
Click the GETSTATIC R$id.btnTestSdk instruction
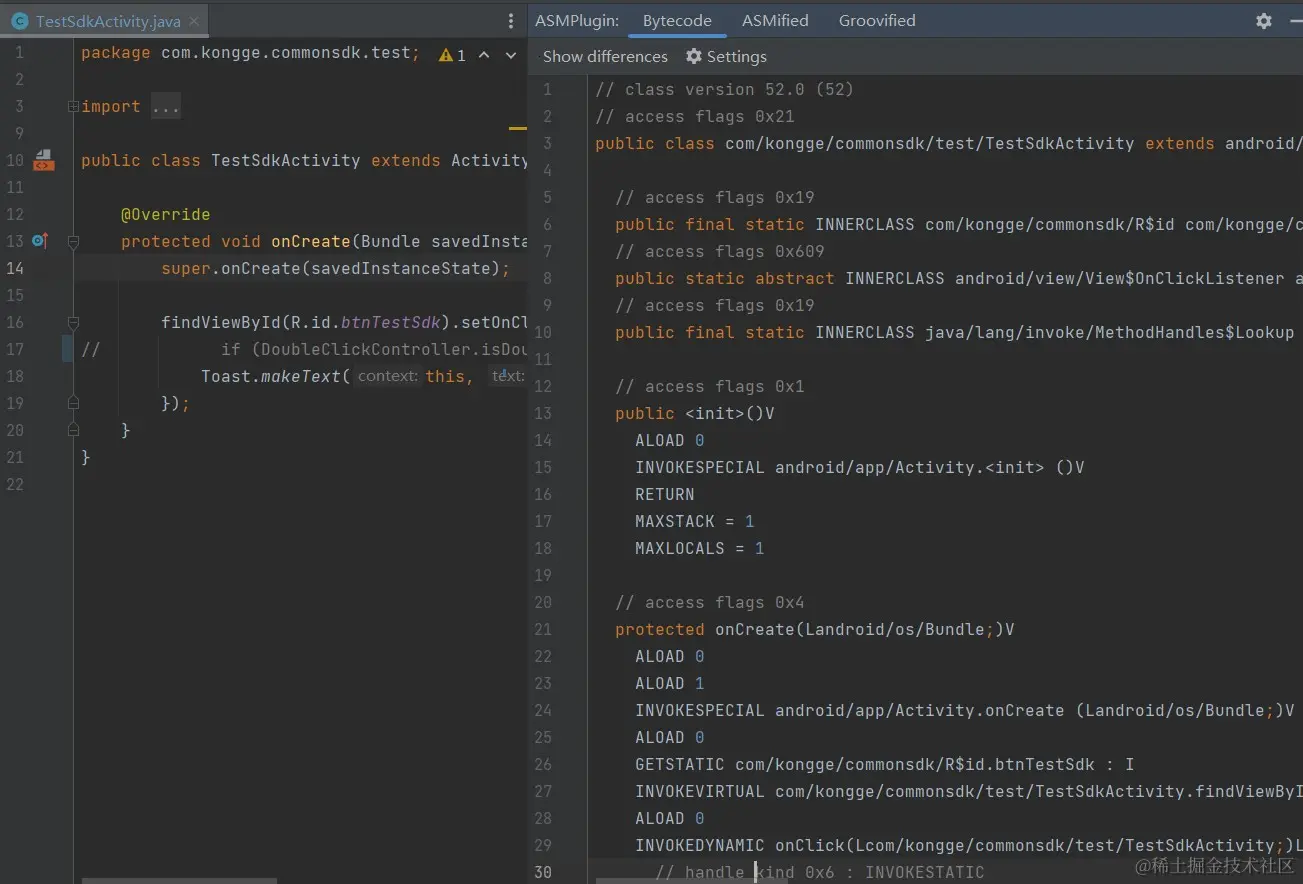pos(885,764)
